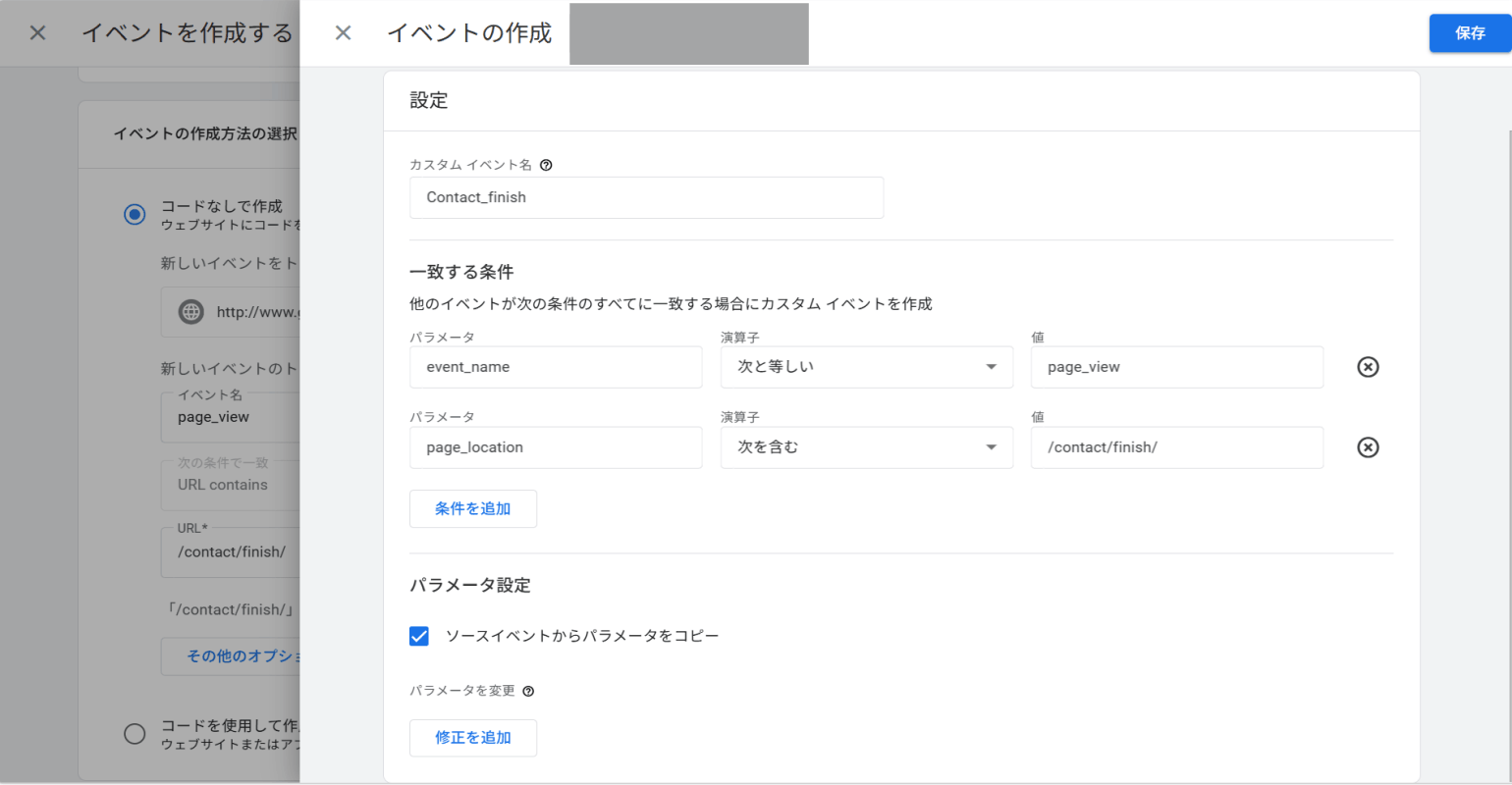1512x785 pixels.
Task: Click the Contact_finish event name field
Action: point(646,197)
